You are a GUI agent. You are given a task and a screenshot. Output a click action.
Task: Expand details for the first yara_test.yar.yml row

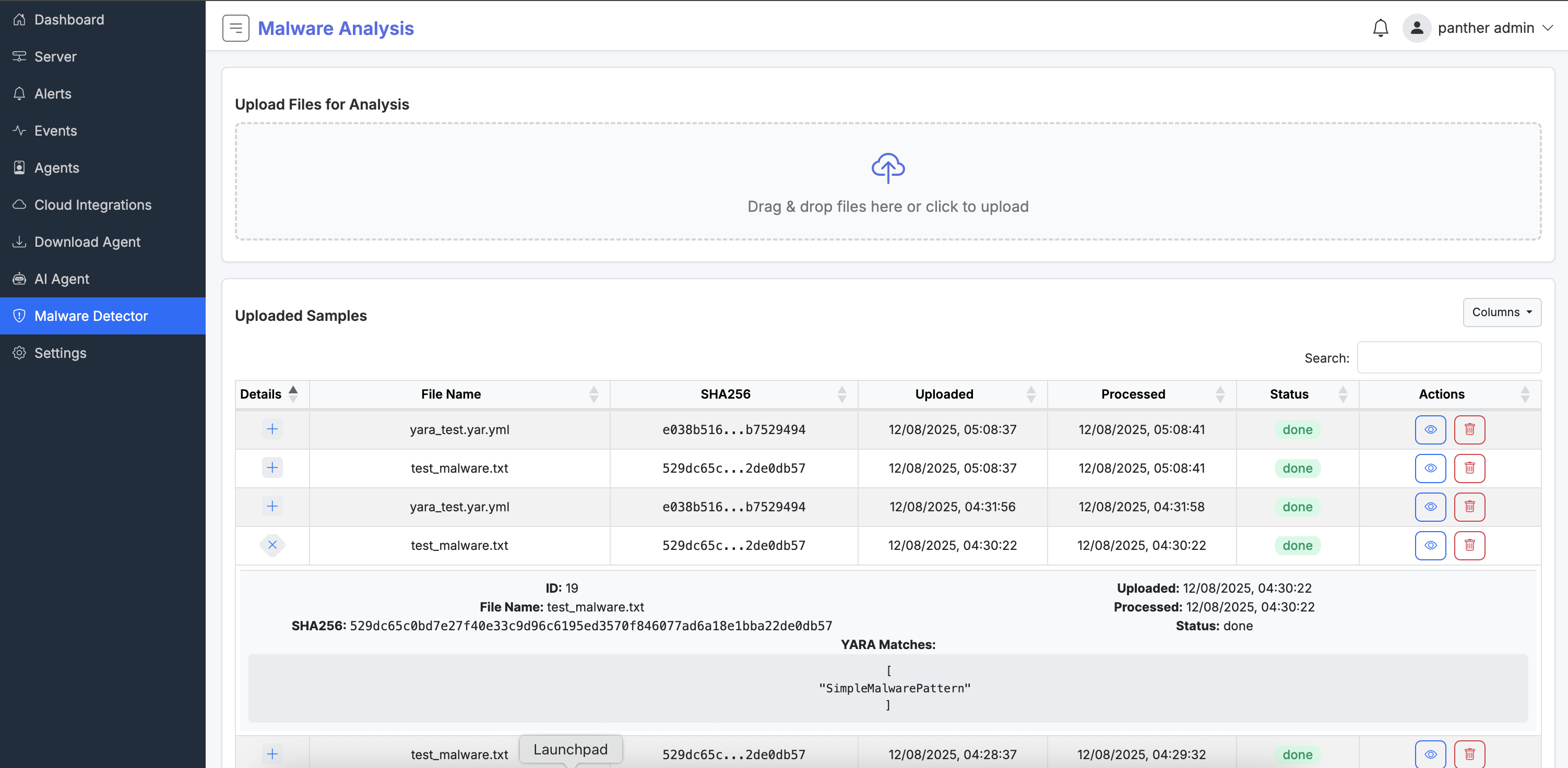(272, 429)
